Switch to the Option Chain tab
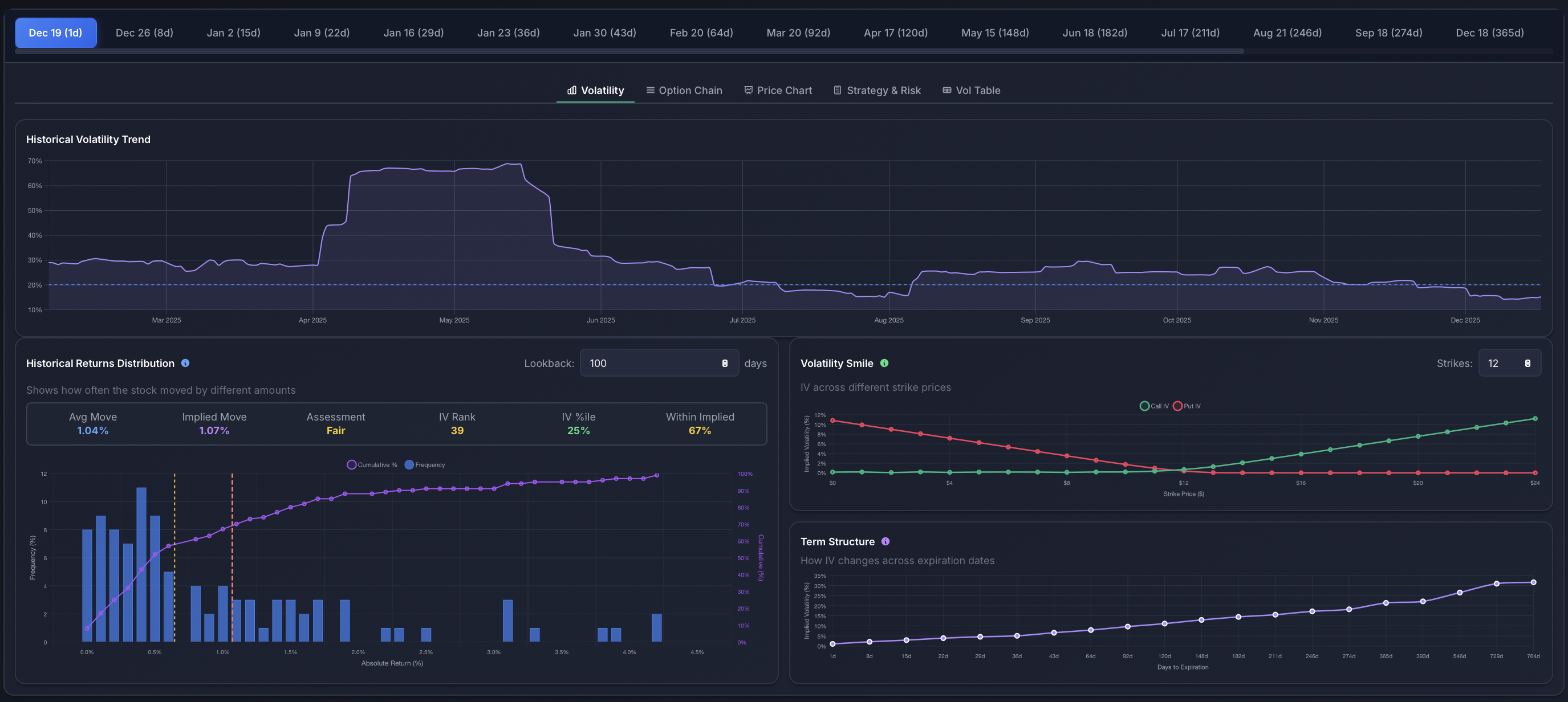Image resolution: width=1568 pixels, height=702 pixels. click(x=684, y=90)
